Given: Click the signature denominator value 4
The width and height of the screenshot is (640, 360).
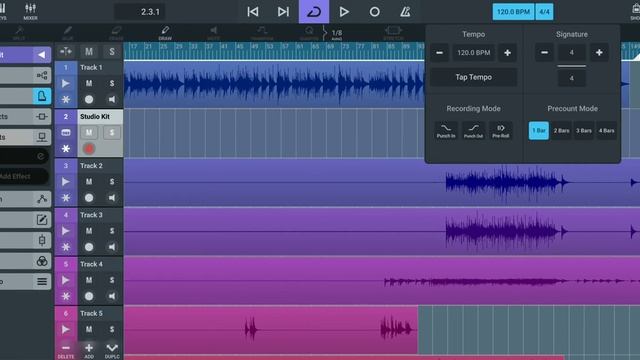Looking at the screenshot, I should [571, 78].
